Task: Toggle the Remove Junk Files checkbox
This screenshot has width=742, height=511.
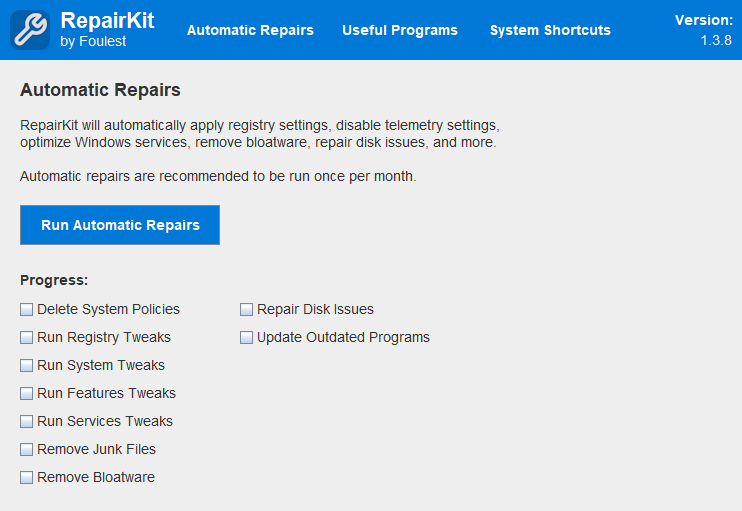Action: tap(26, 449)
